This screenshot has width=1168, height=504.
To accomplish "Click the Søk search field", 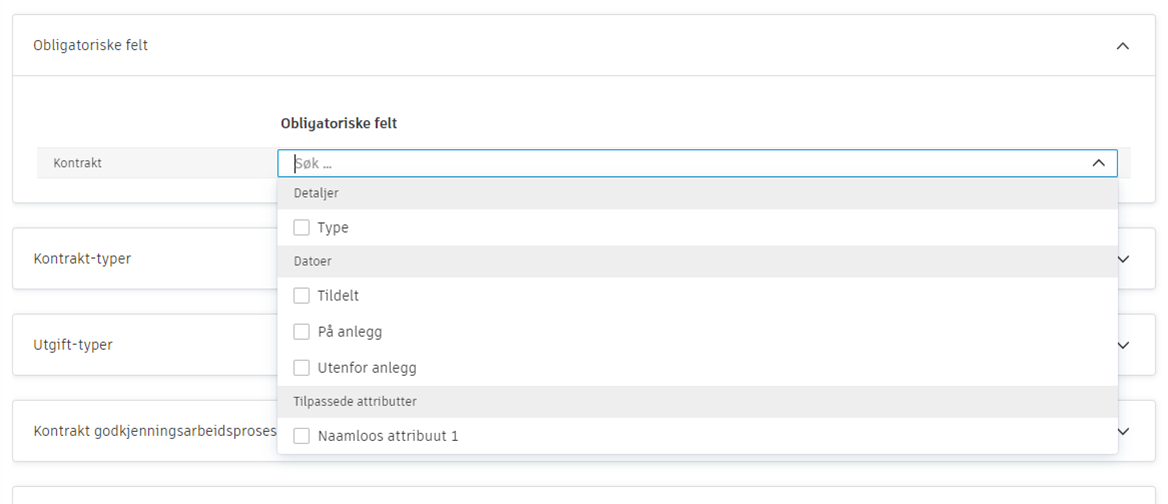I will 680,163.
